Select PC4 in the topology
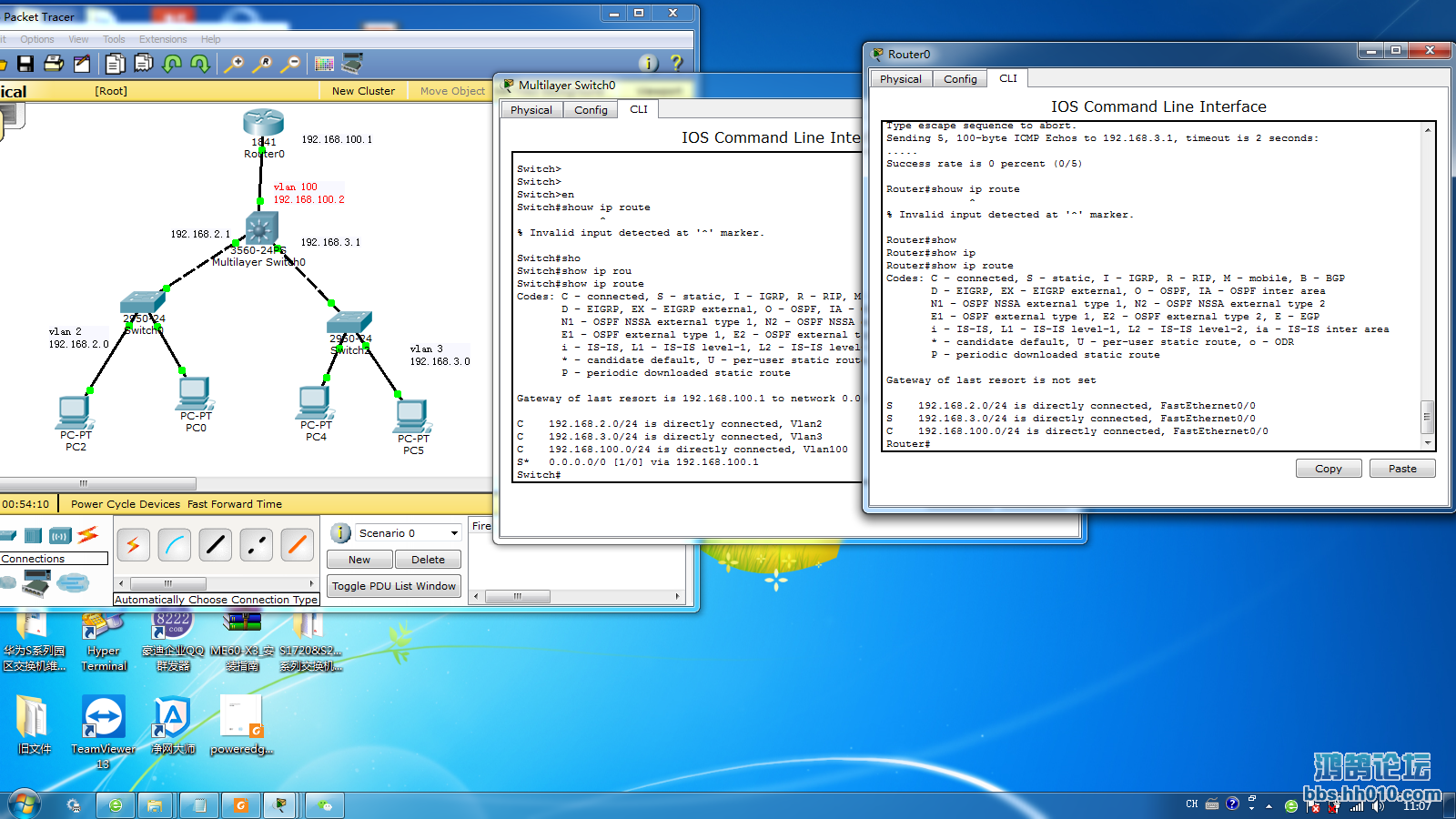The height and width of the screenshot is (819, 1456). 315,403
